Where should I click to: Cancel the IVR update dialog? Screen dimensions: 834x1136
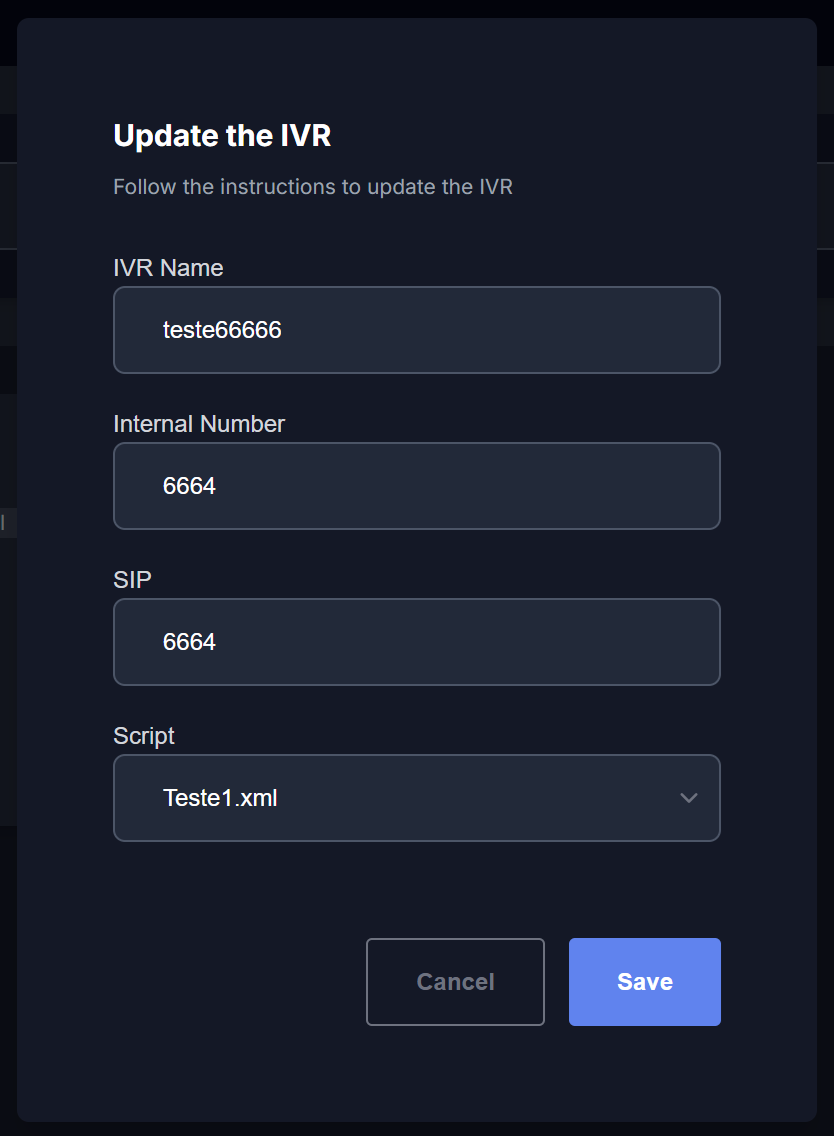(x=455, y=982)
